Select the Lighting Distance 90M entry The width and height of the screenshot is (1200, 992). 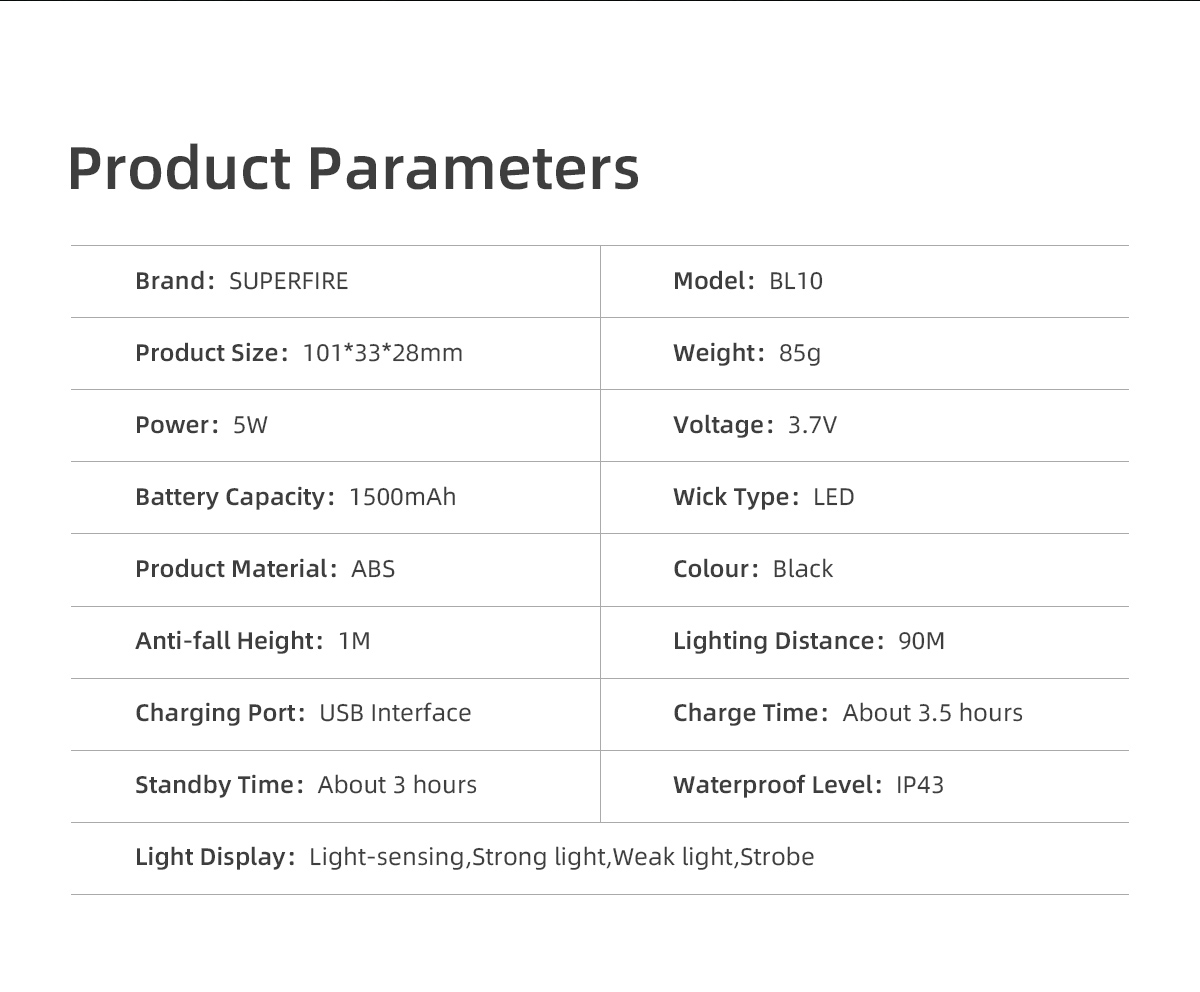[809, 641]
